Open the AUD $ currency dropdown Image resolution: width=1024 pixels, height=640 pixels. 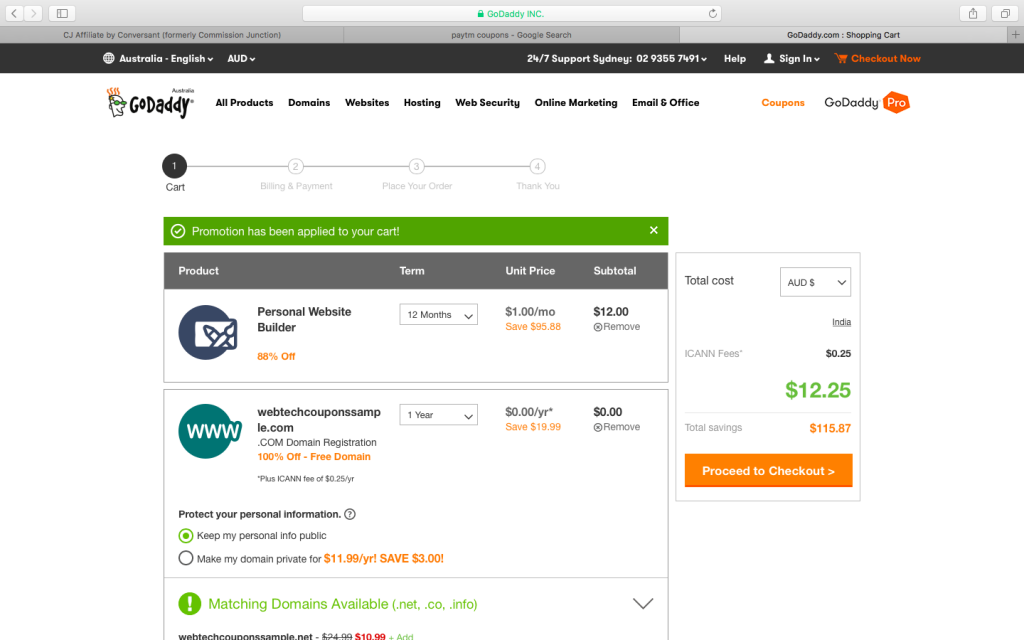coord(815,282)
